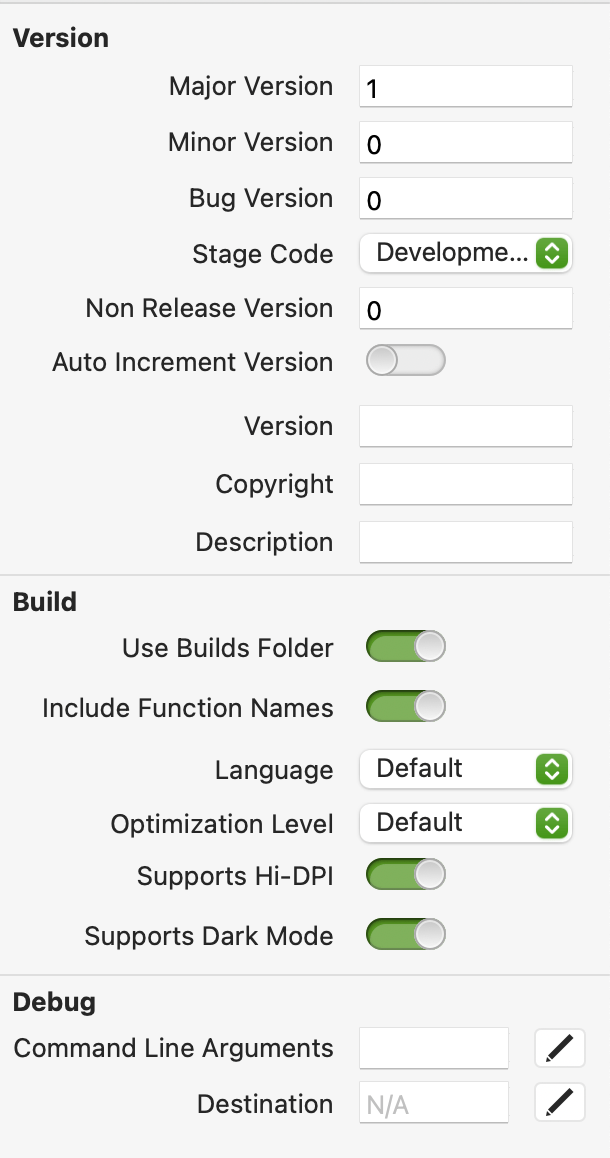Screen dimensions: 610x1158
Task: Turn off Supports Hi-DPI
Action: click(x=405, y=874)
